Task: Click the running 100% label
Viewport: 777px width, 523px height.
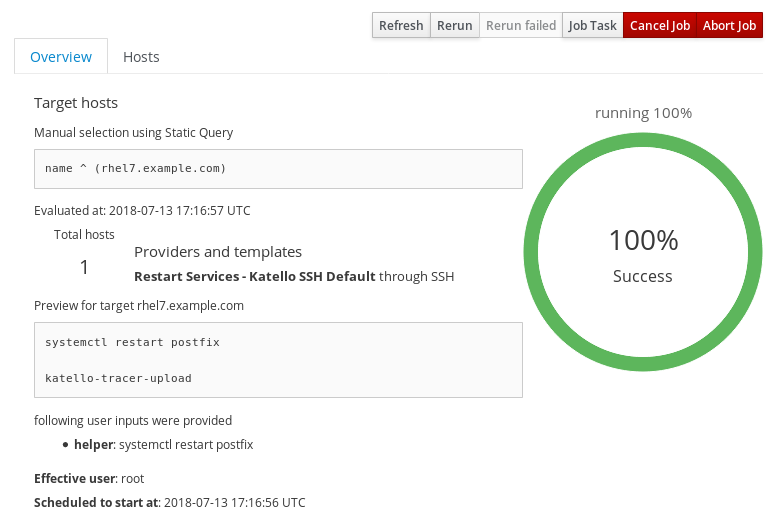Action: coord(643,113)
